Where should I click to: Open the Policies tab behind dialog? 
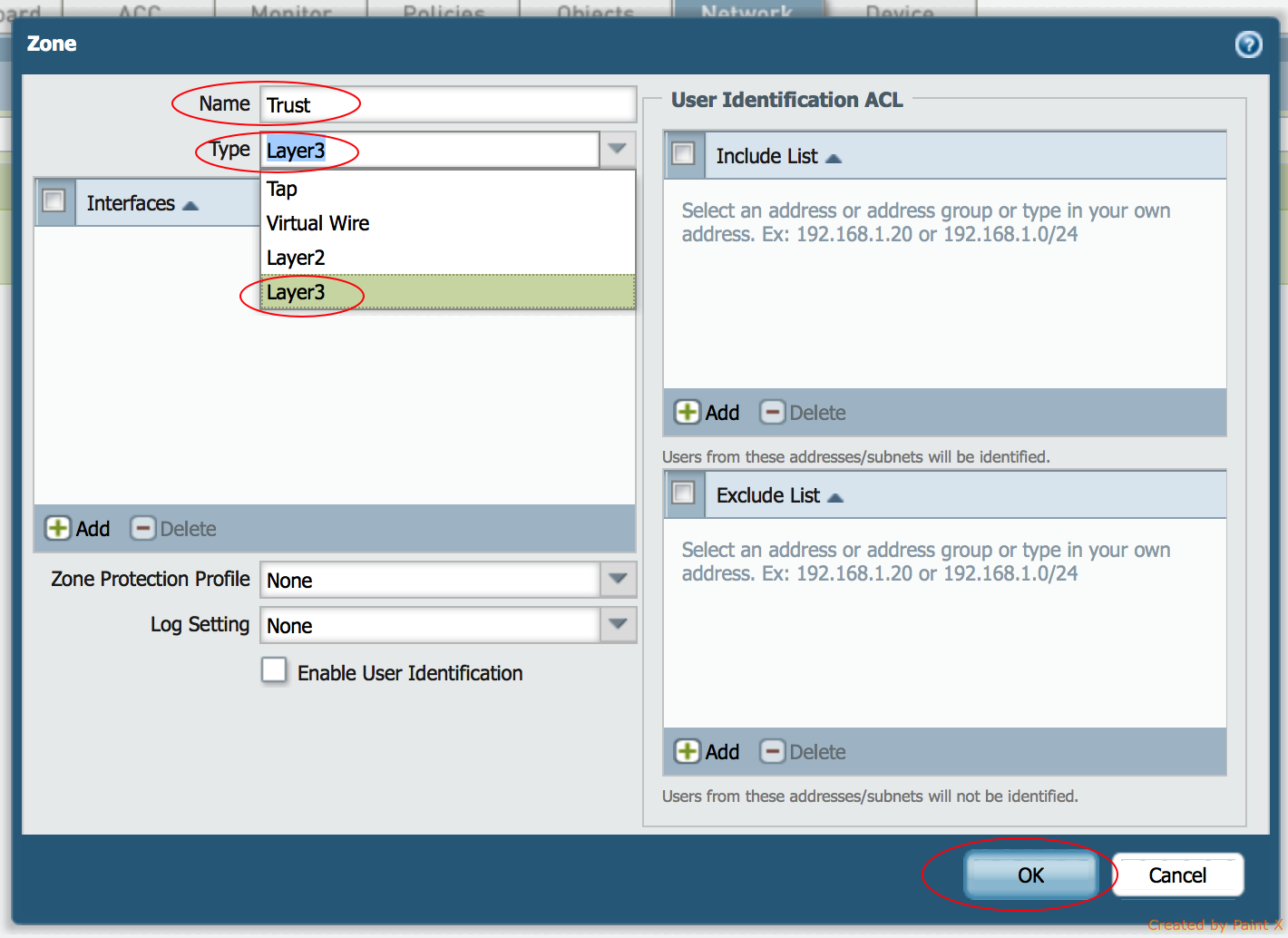[x=444, y=9]
